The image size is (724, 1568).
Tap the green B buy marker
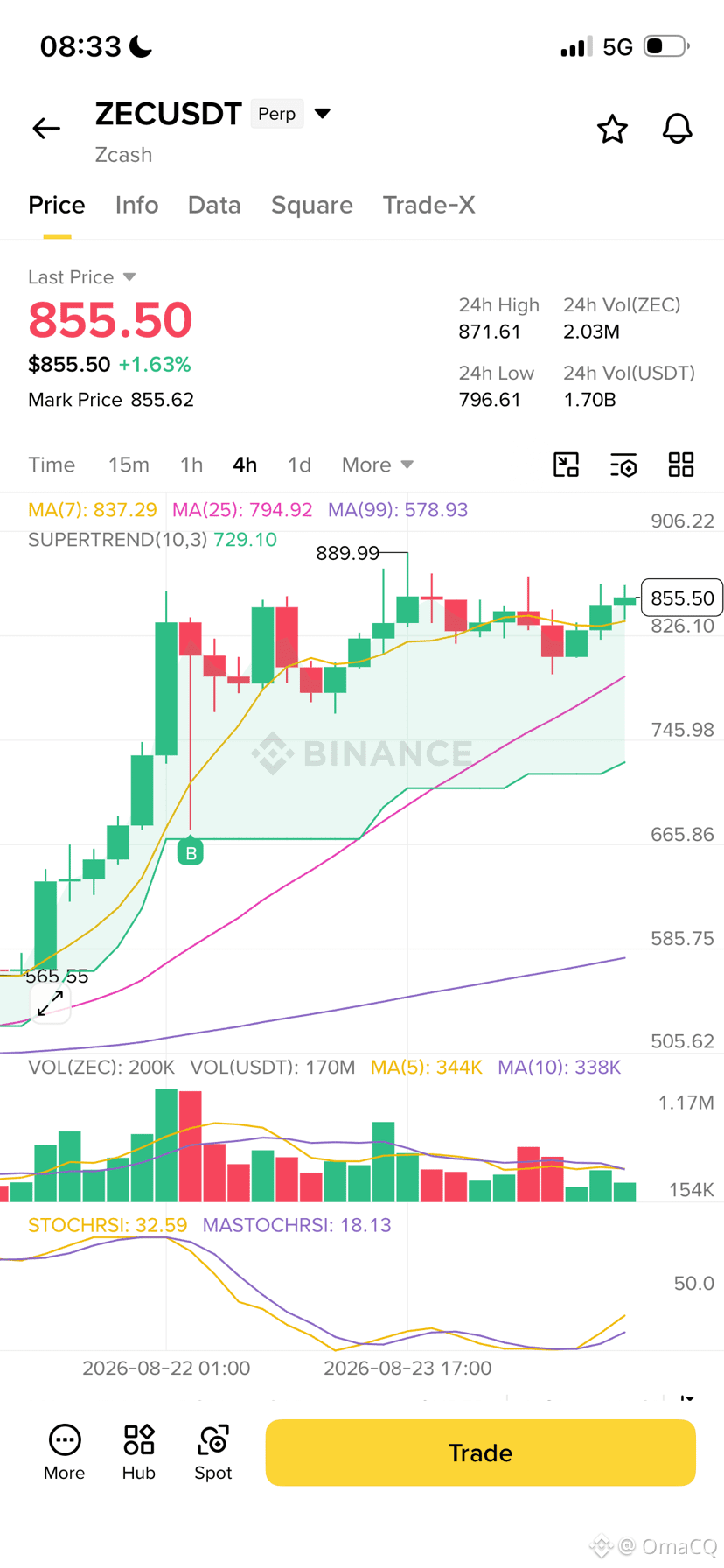click(191, 851)
